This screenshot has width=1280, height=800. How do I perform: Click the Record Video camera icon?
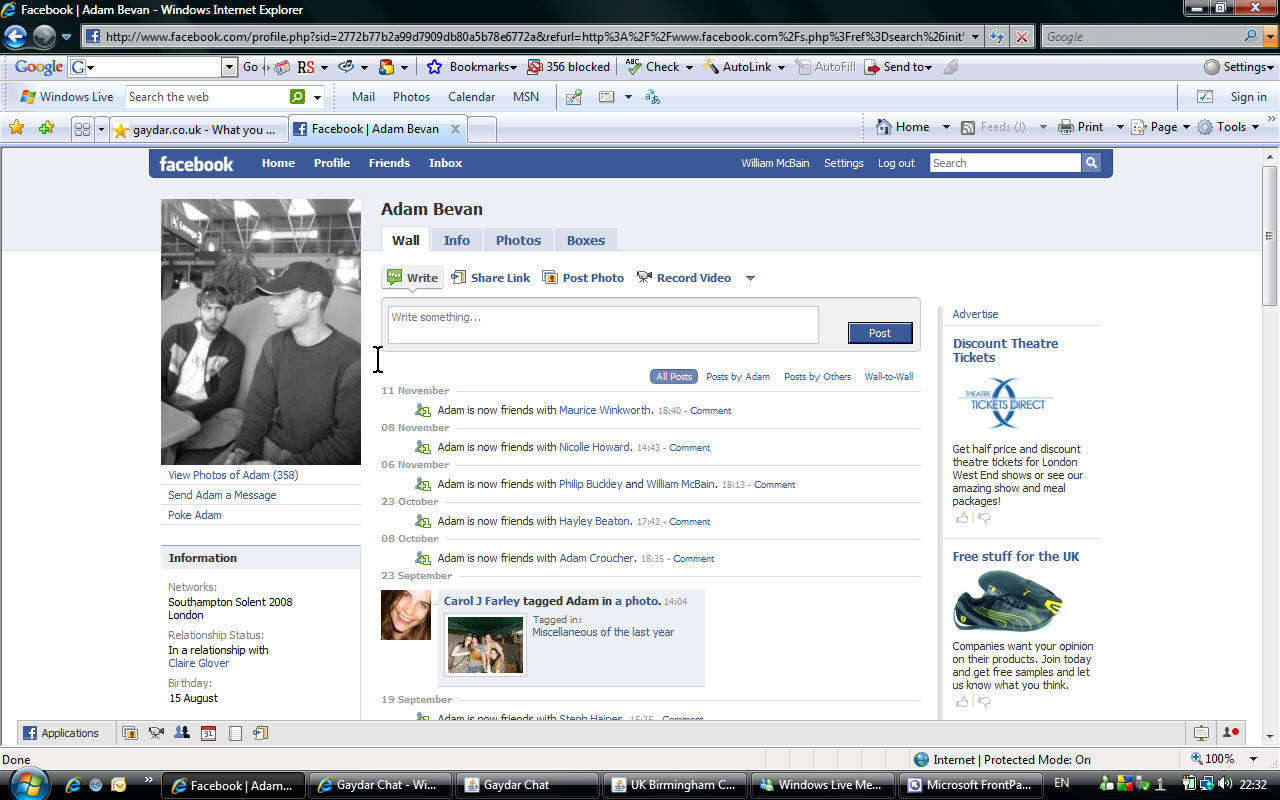pos(644,277)
